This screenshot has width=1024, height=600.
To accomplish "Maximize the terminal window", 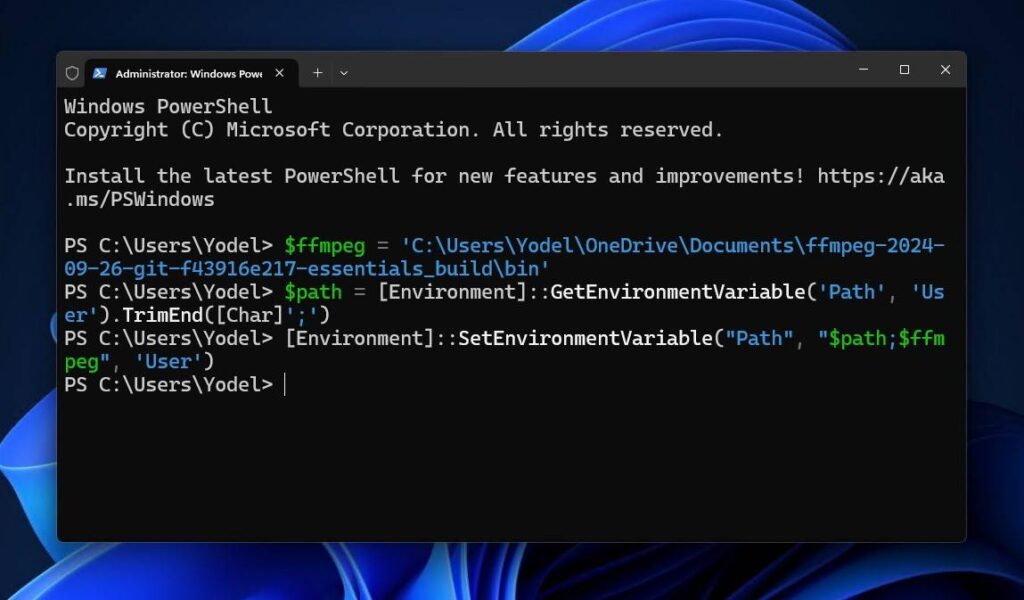I will (x=904, y=70).
